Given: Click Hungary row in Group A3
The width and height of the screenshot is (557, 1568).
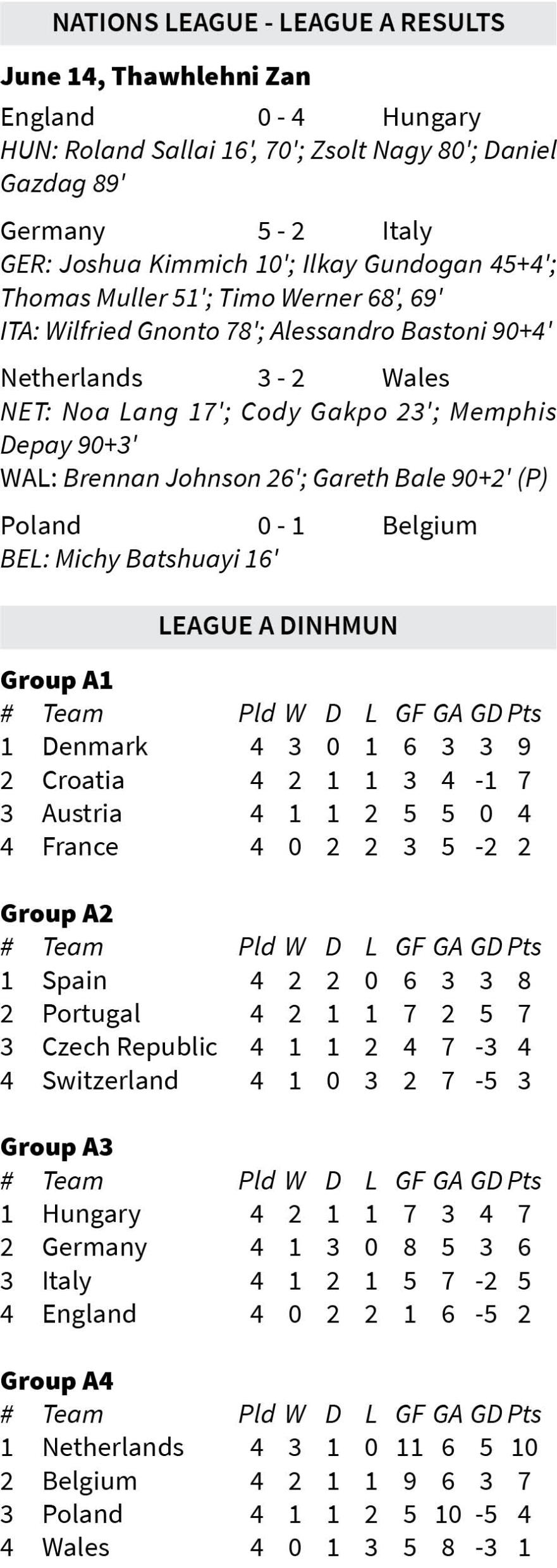Looking at the screenshot, I should [270, 1214].
